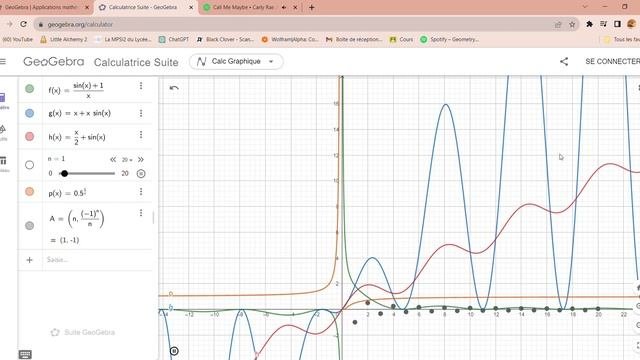Open browser side panel icon
The height and width of the screenshot is (360, 640).
(x=617, y=24)
